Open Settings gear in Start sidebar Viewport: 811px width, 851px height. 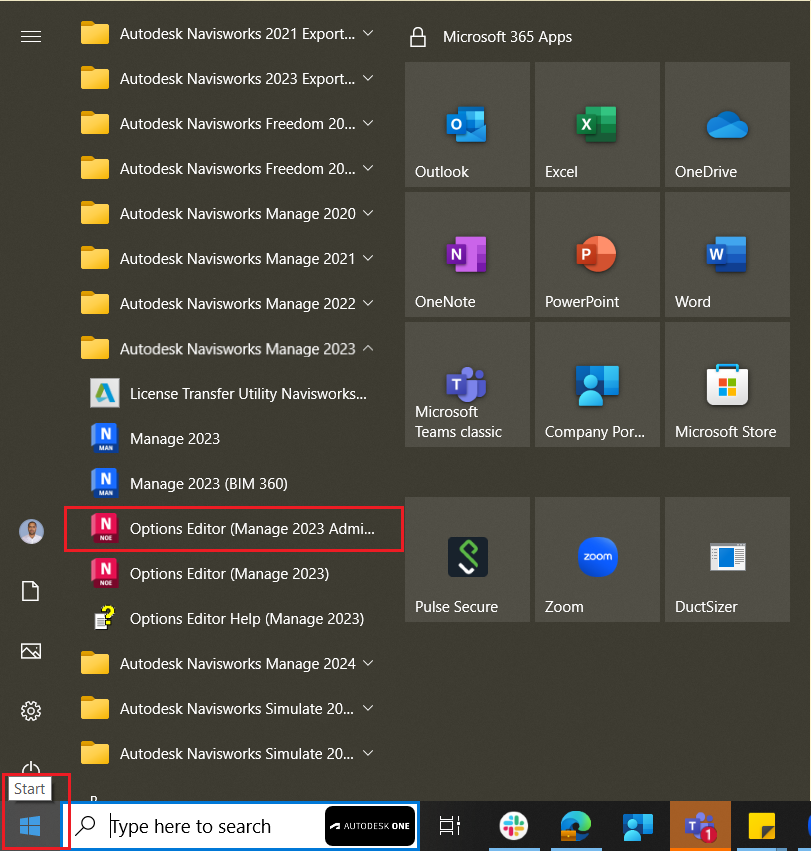(31, 710)
